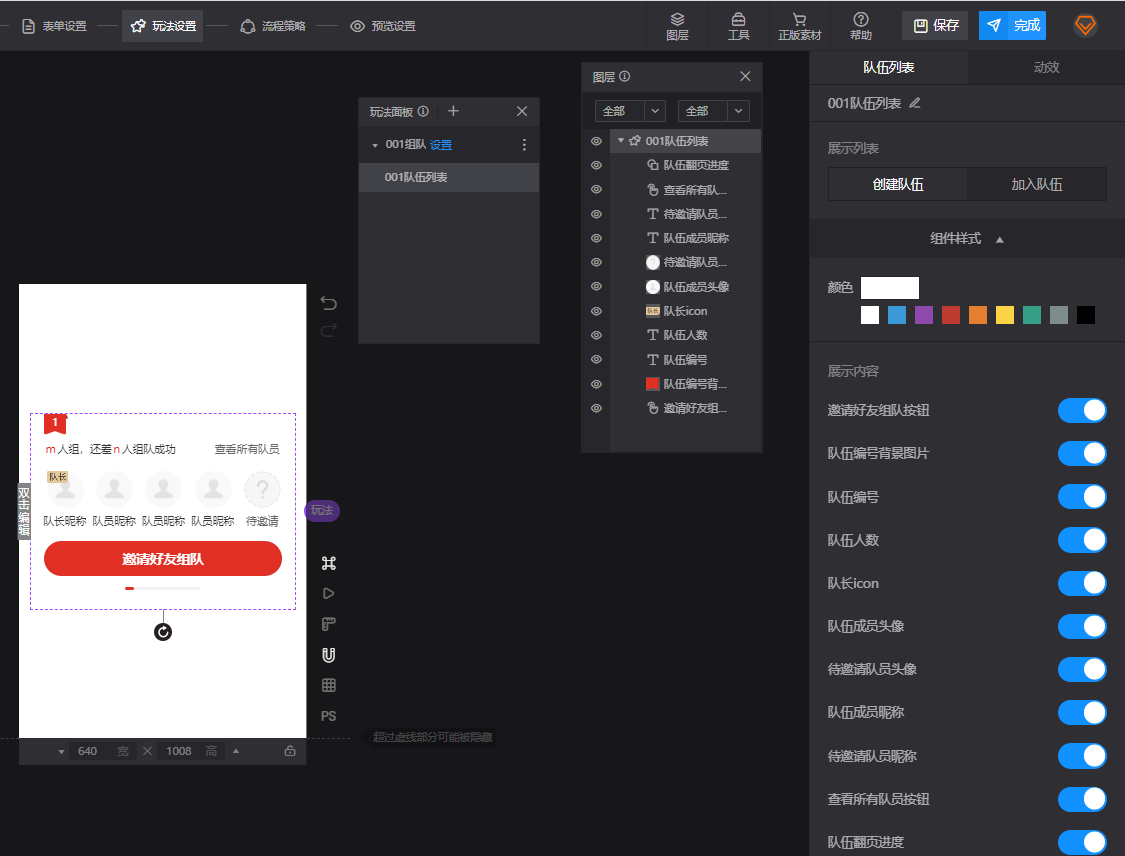Click the 完成 finish button
Viewport: 1125px width, 856px height.
click(x=1012, y=26)
